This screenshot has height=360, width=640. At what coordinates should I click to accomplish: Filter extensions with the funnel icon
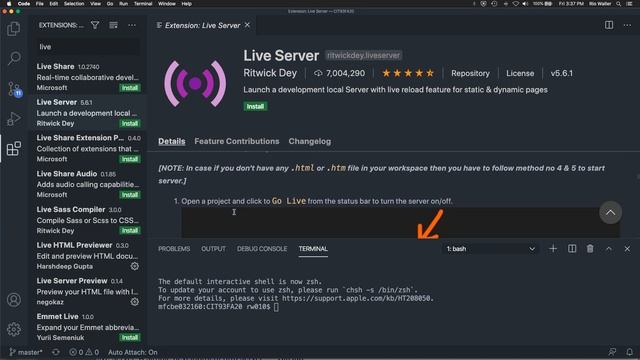tap(95, 25)
